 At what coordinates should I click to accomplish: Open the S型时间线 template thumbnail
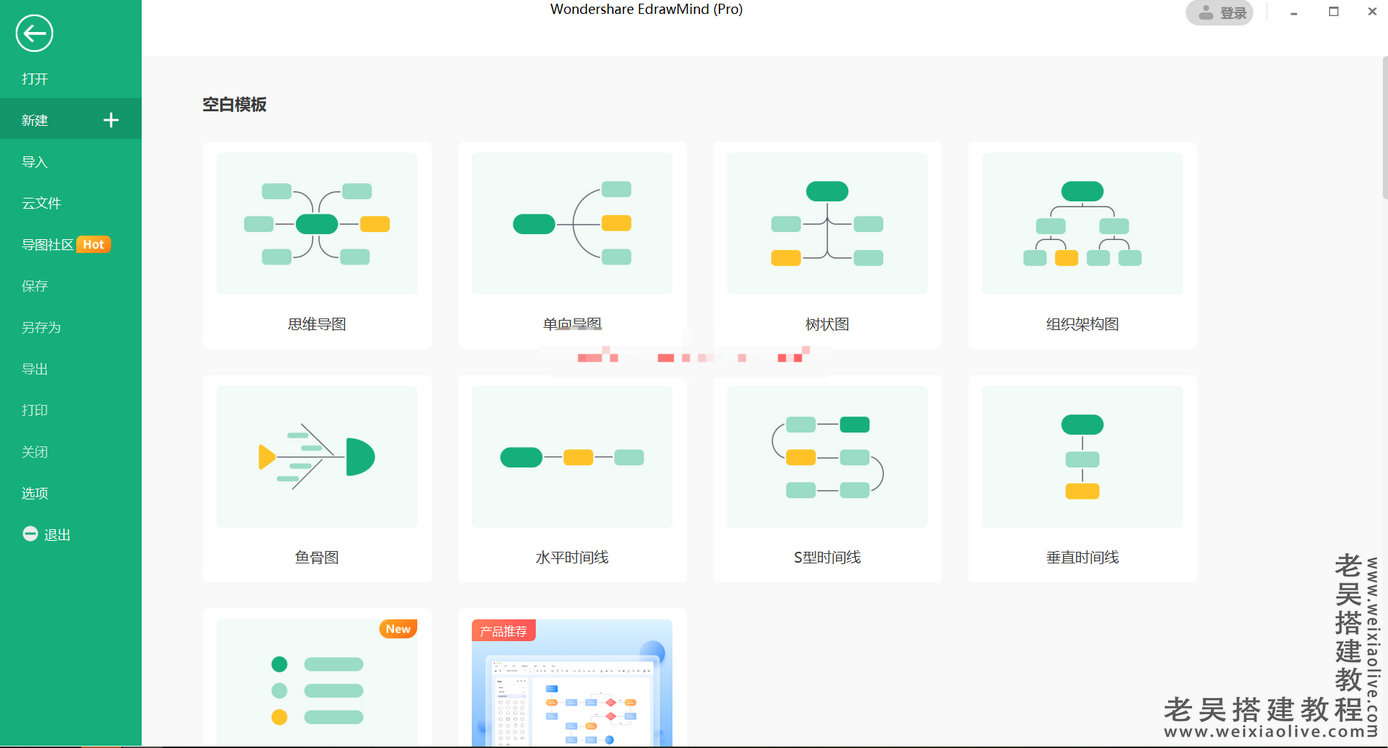(827, 457)
